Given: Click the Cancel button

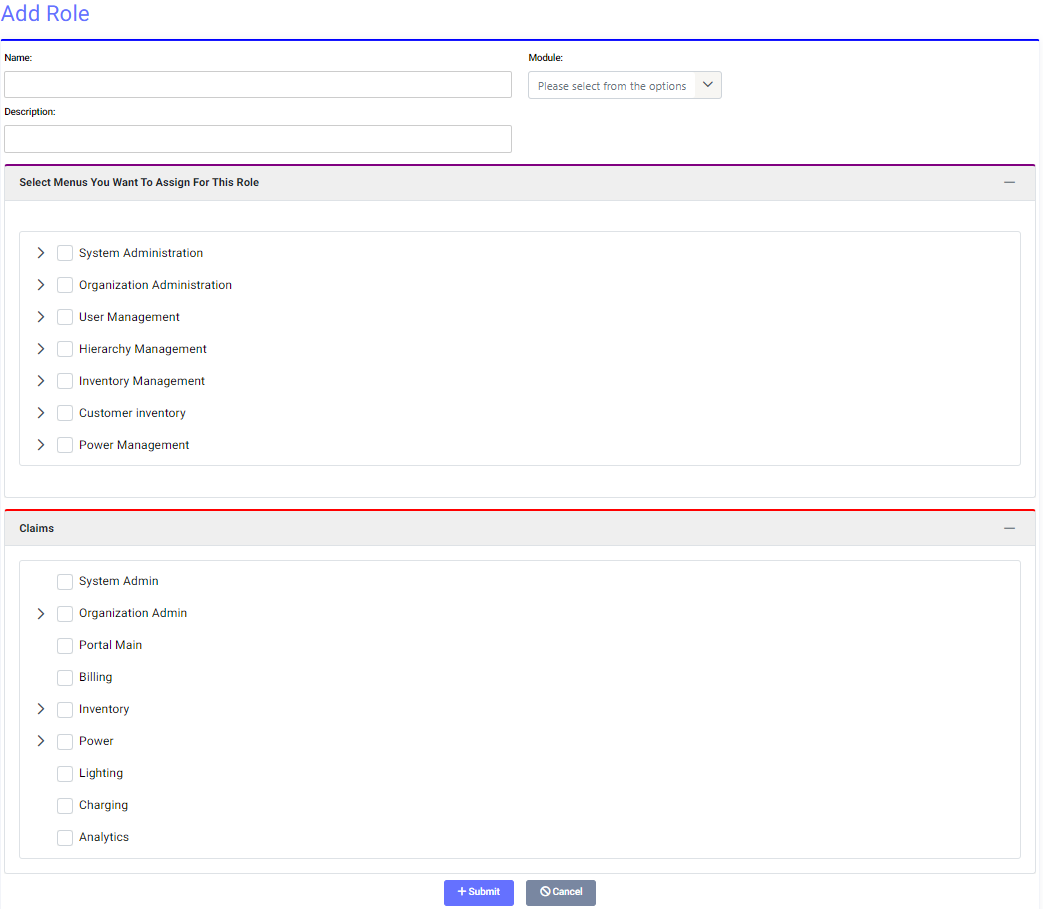Looking at the screenshot, I should (x=561, y=892).
